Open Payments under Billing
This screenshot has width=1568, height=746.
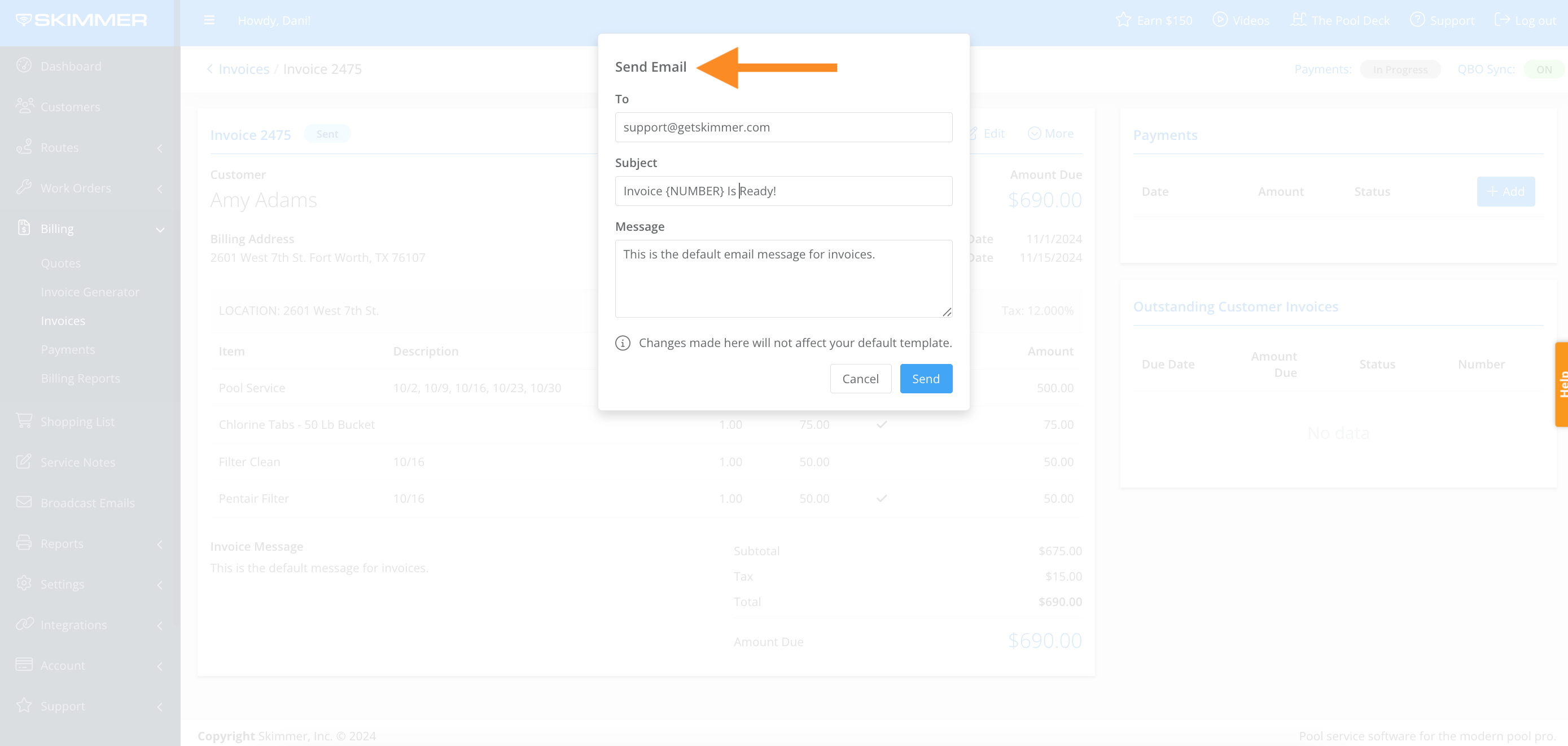coord(68,349)
